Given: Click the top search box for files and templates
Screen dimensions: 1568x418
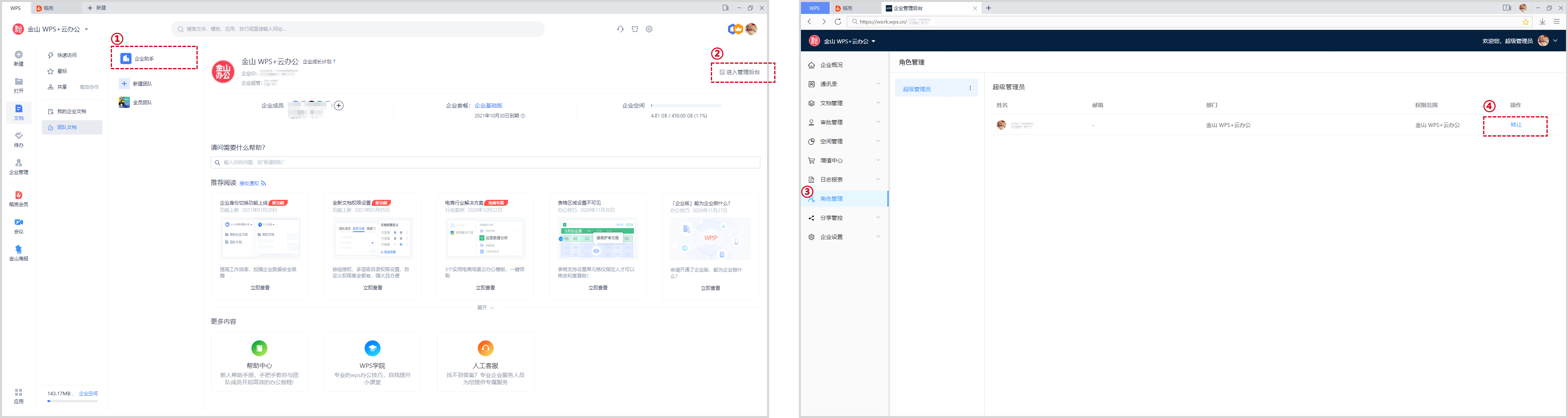Looking at the screenshot, I should pyautogui.click(x=358, y=29).
